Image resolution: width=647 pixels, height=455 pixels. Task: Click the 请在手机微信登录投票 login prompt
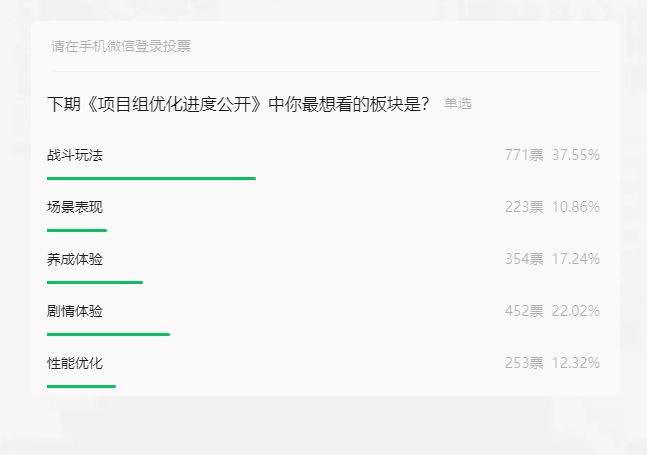(x=121, y=46)
